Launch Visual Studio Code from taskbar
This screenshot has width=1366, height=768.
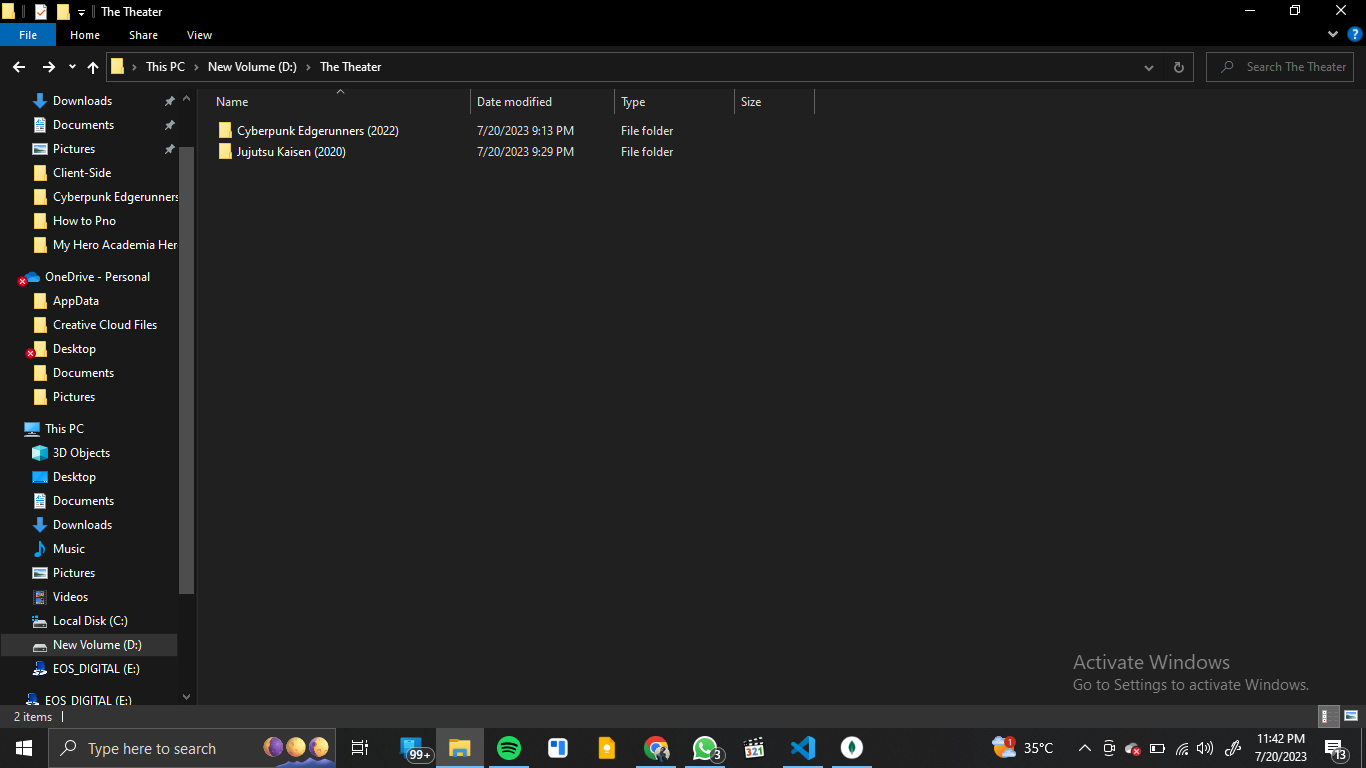pyautogui.click(x=802, y=748)
